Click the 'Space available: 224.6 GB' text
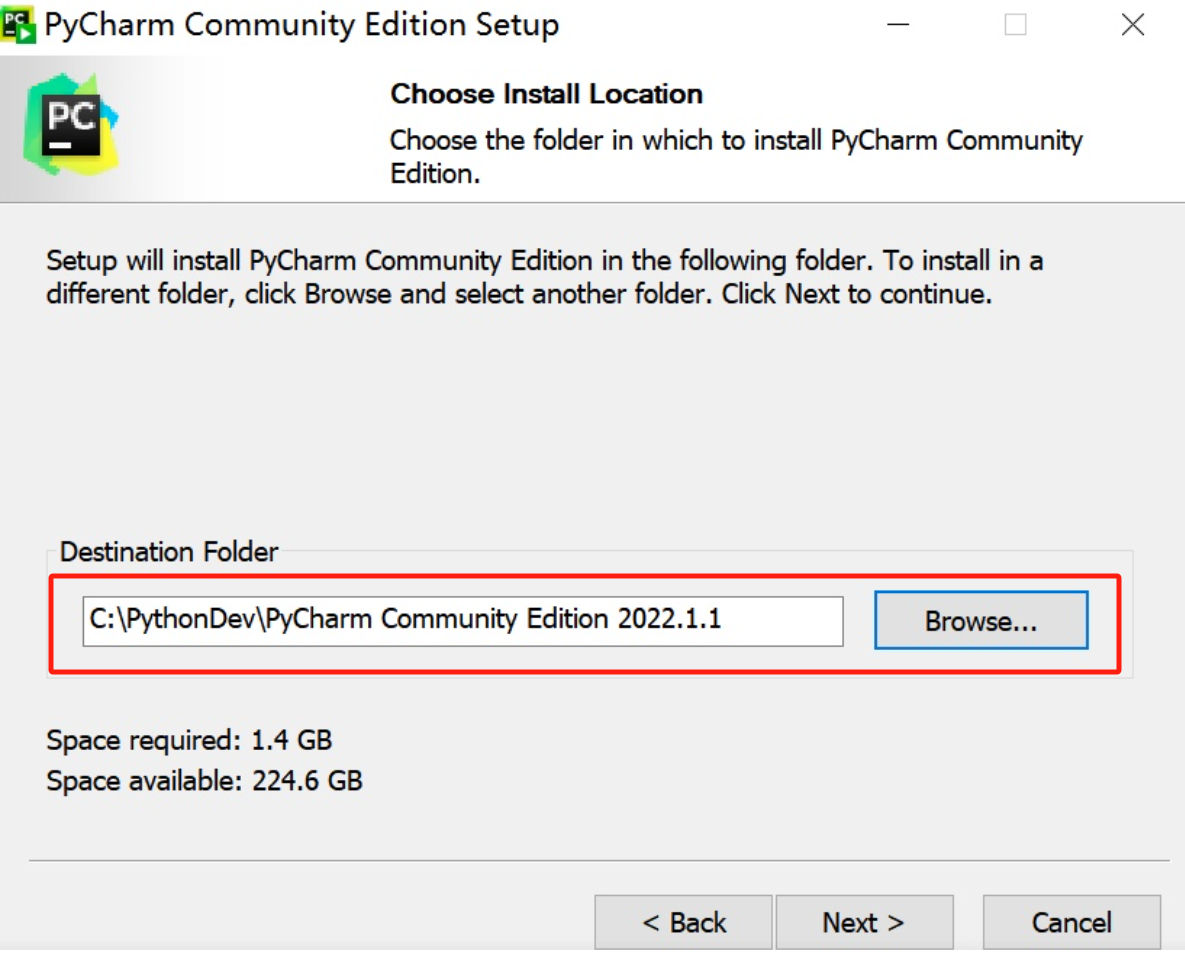This screenshot has width=1185, height=954. [x=204, y=780]
